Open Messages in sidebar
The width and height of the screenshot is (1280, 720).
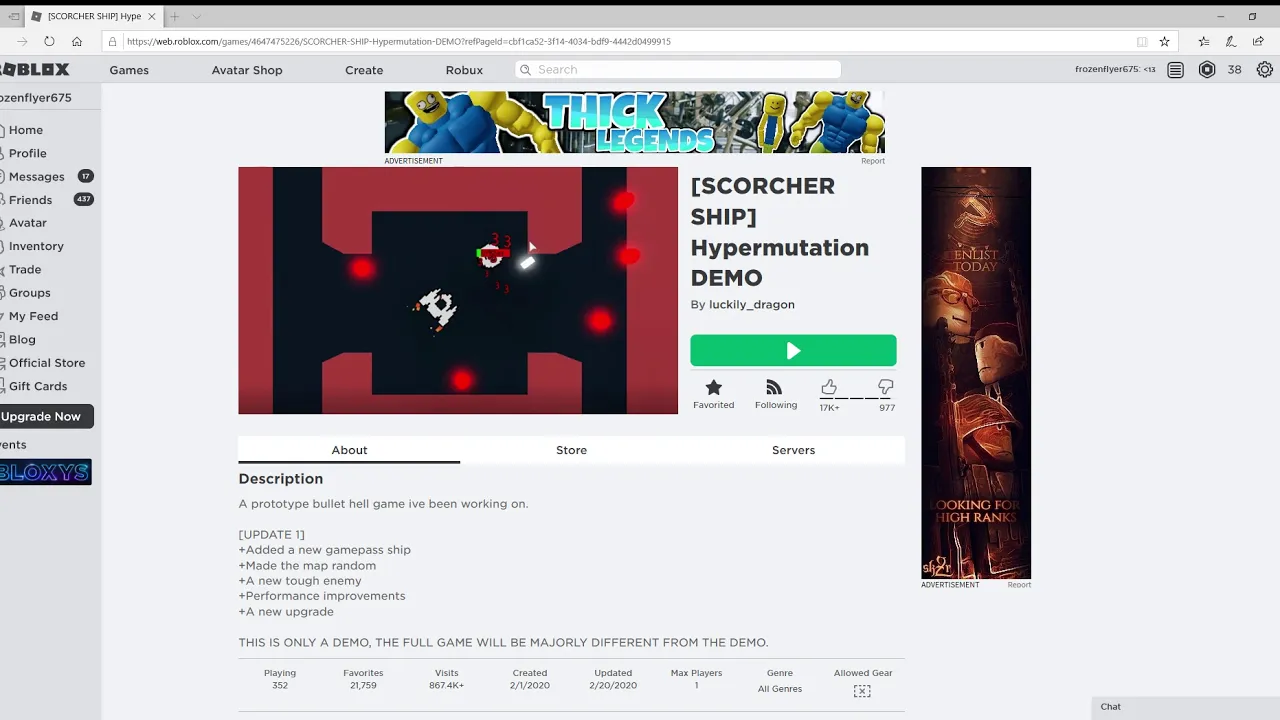pyautogui.click(x=36, y=177)
